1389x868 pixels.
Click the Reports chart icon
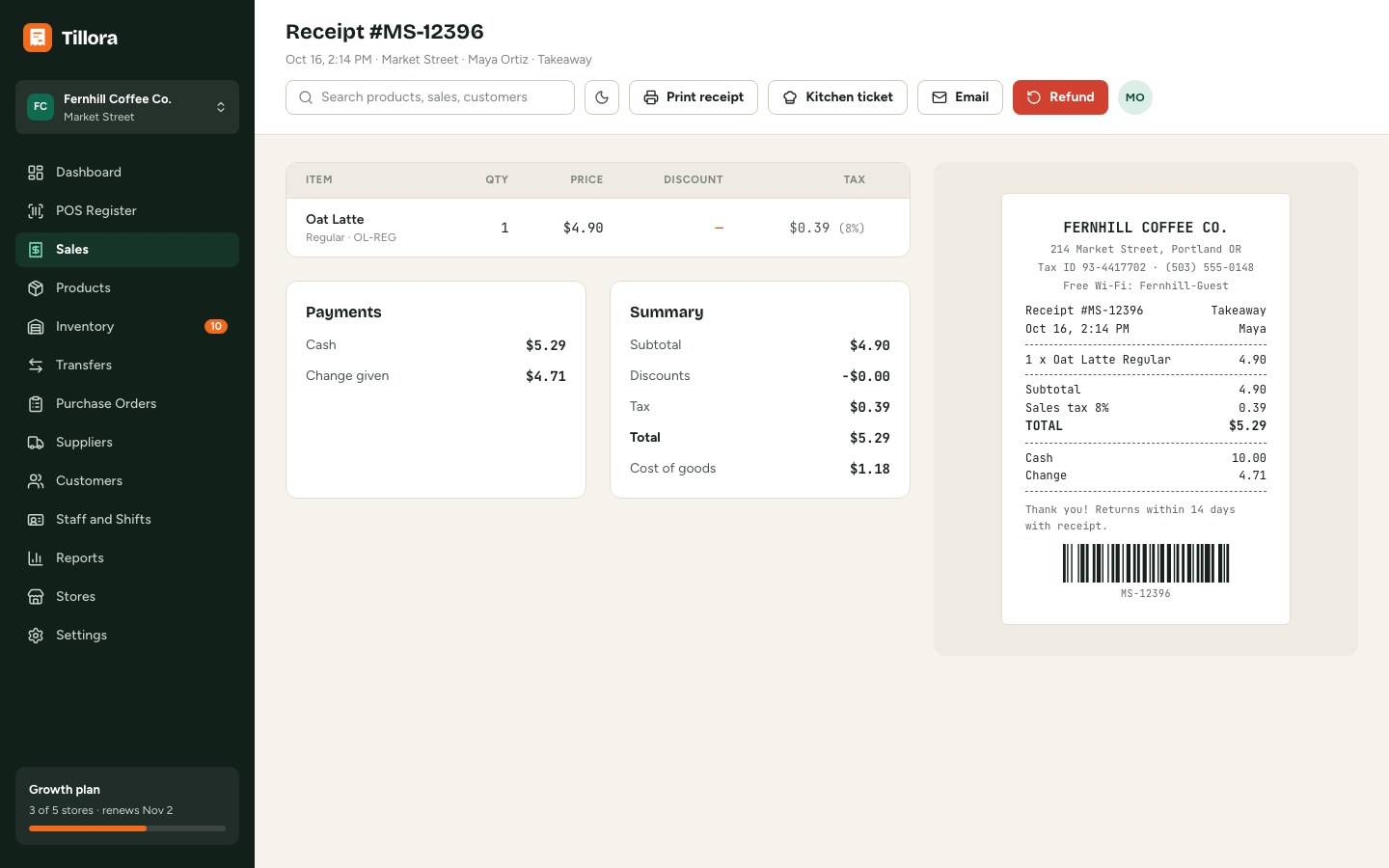tap(36, 557)
